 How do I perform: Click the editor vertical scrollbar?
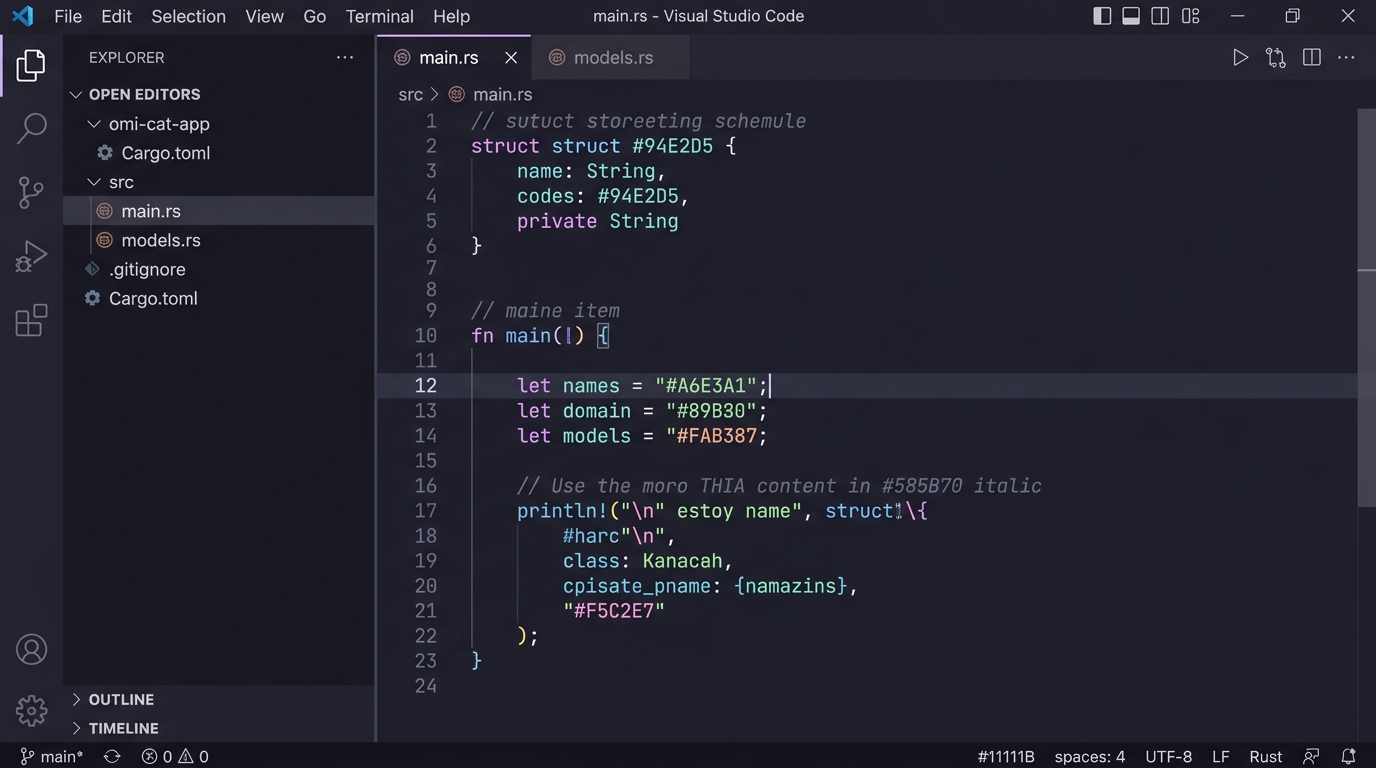click(1366, 308)
